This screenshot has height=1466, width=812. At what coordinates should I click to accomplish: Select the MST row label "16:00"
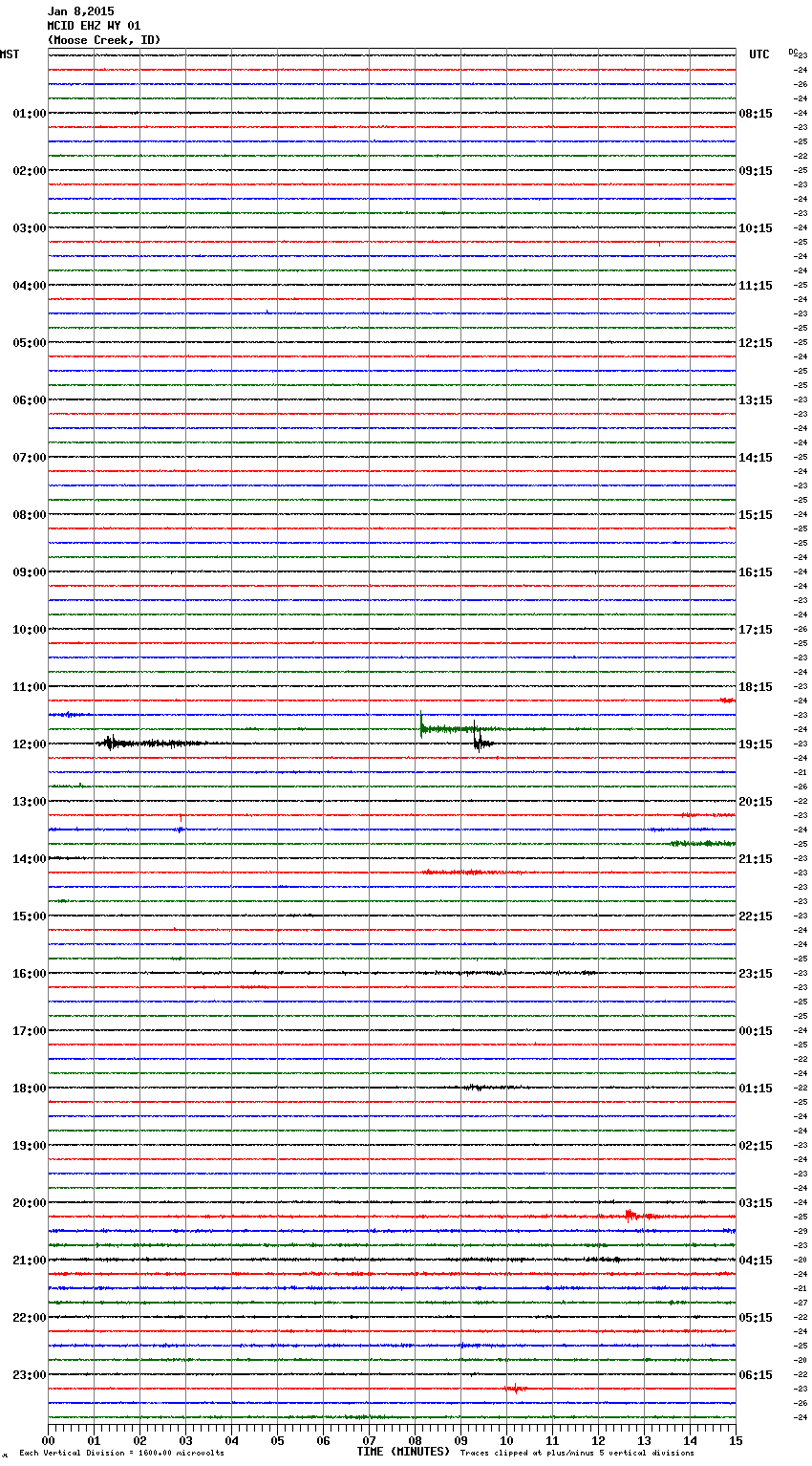pos(30,974)
